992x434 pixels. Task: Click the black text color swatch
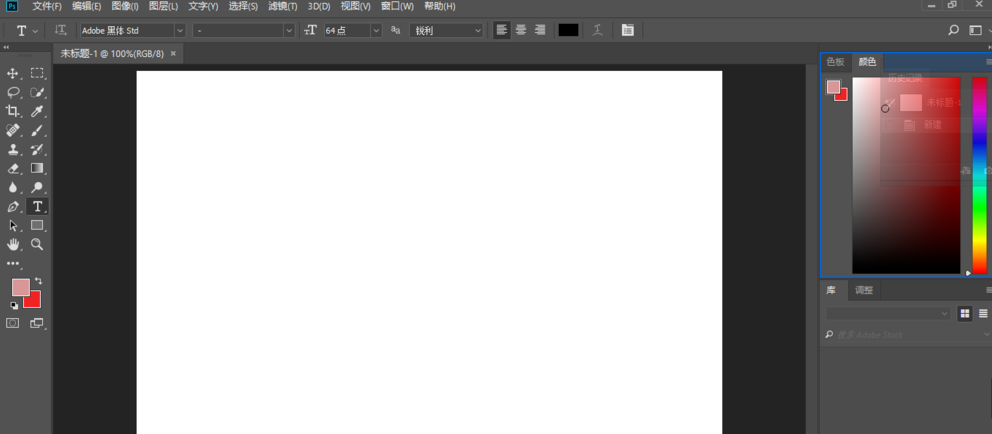tap(568, 30)
